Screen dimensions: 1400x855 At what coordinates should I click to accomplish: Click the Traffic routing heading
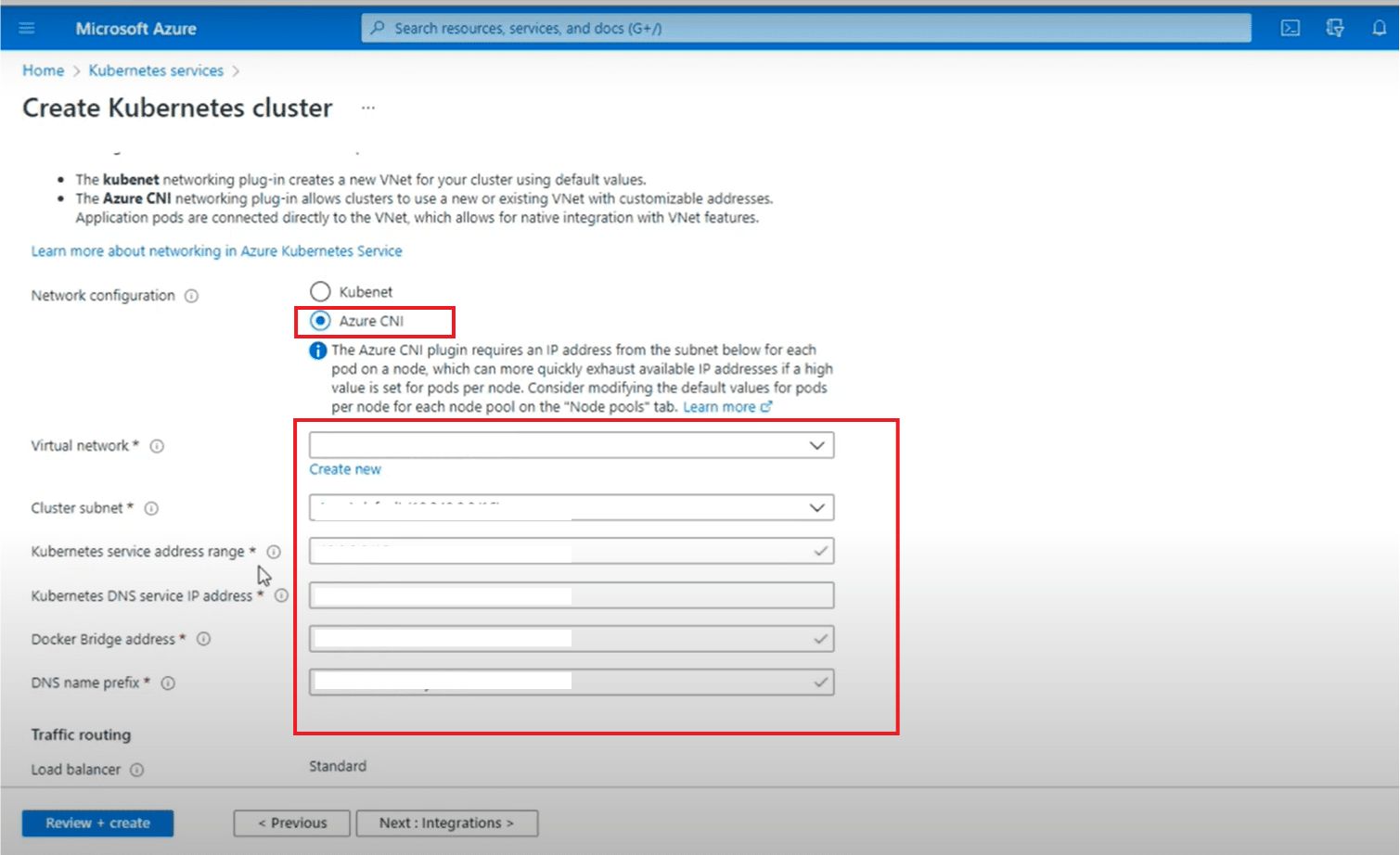[81, 734]
